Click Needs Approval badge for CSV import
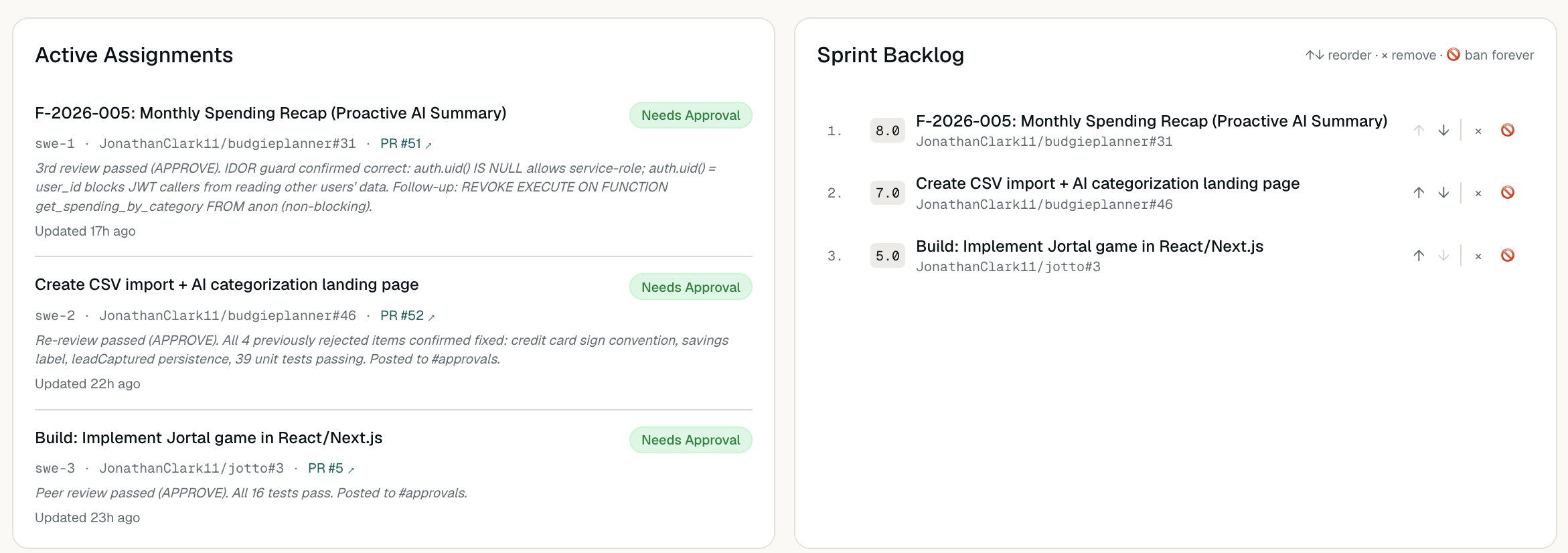 pos(690,287)
